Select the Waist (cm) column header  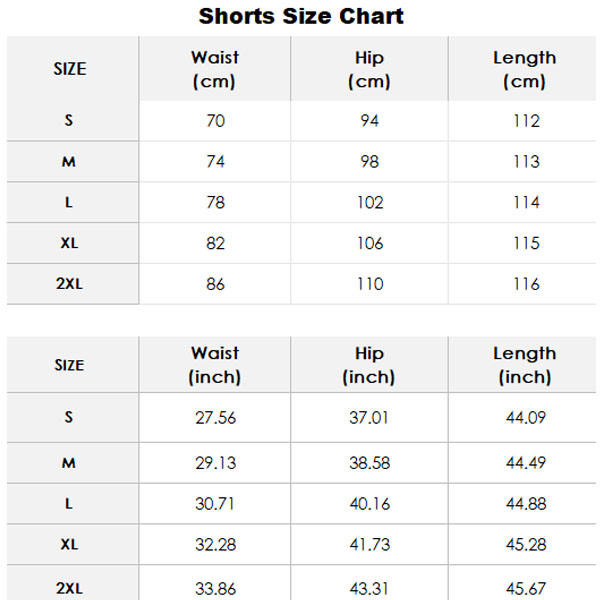215,69
